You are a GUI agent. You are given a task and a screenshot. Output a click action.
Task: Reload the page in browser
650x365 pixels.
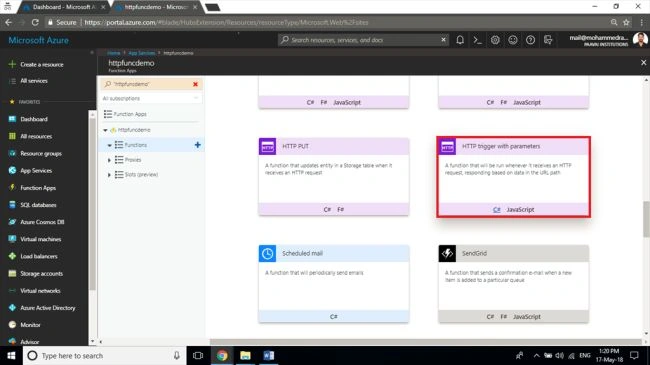(35, 22)
